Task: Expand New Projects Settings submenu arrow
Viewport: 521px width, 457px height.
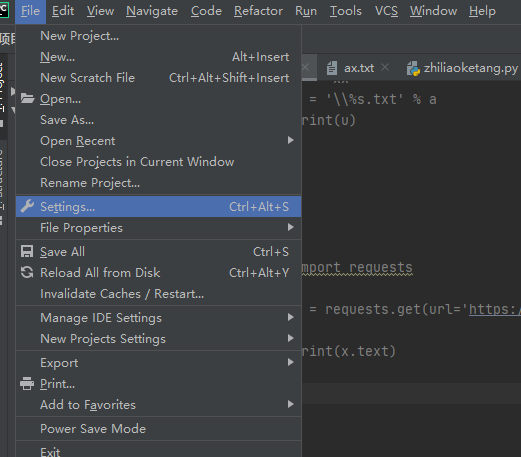Action: tap(291, 338)
